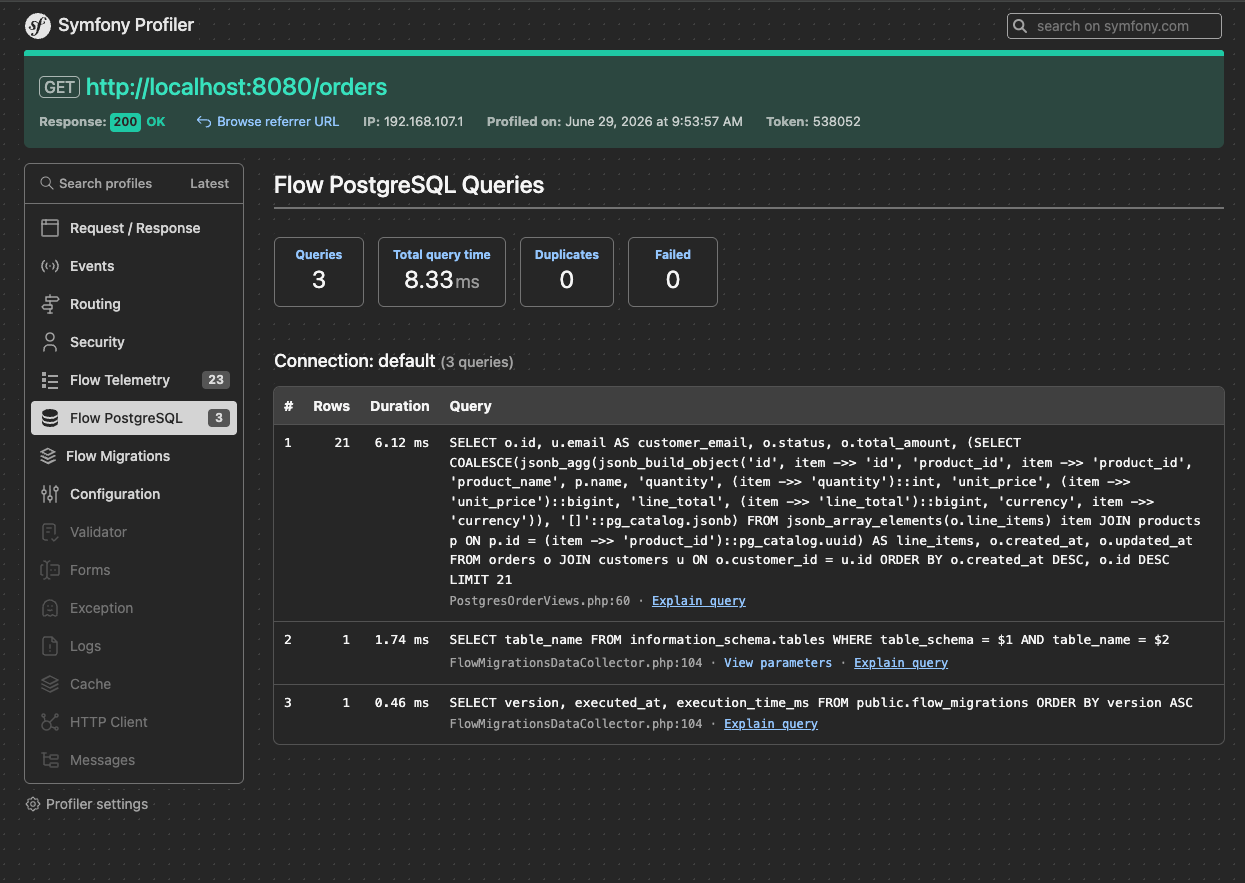Click the 1.74 ms duration cell
The width and height of the screenshot is (1245, 883).
(x=400, y=639)
